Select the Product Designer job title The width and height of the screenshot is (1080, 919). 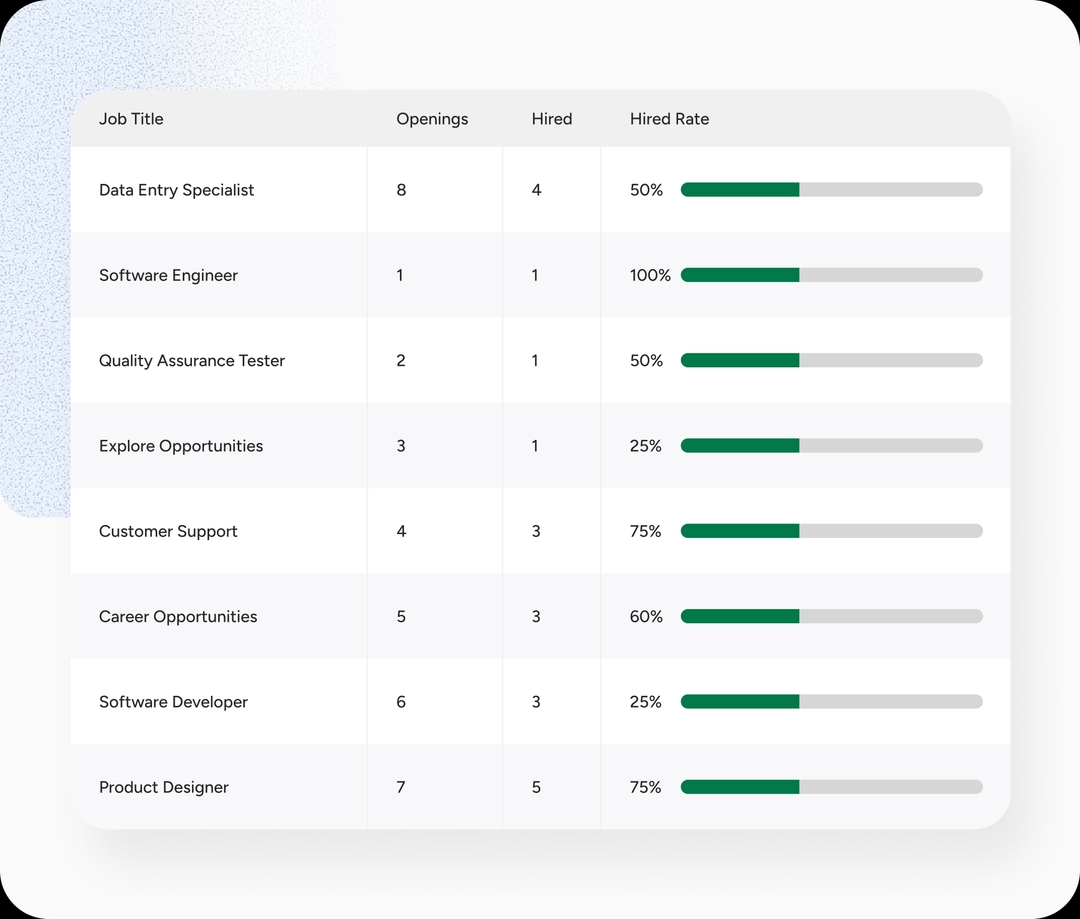[x=164, y=787]
